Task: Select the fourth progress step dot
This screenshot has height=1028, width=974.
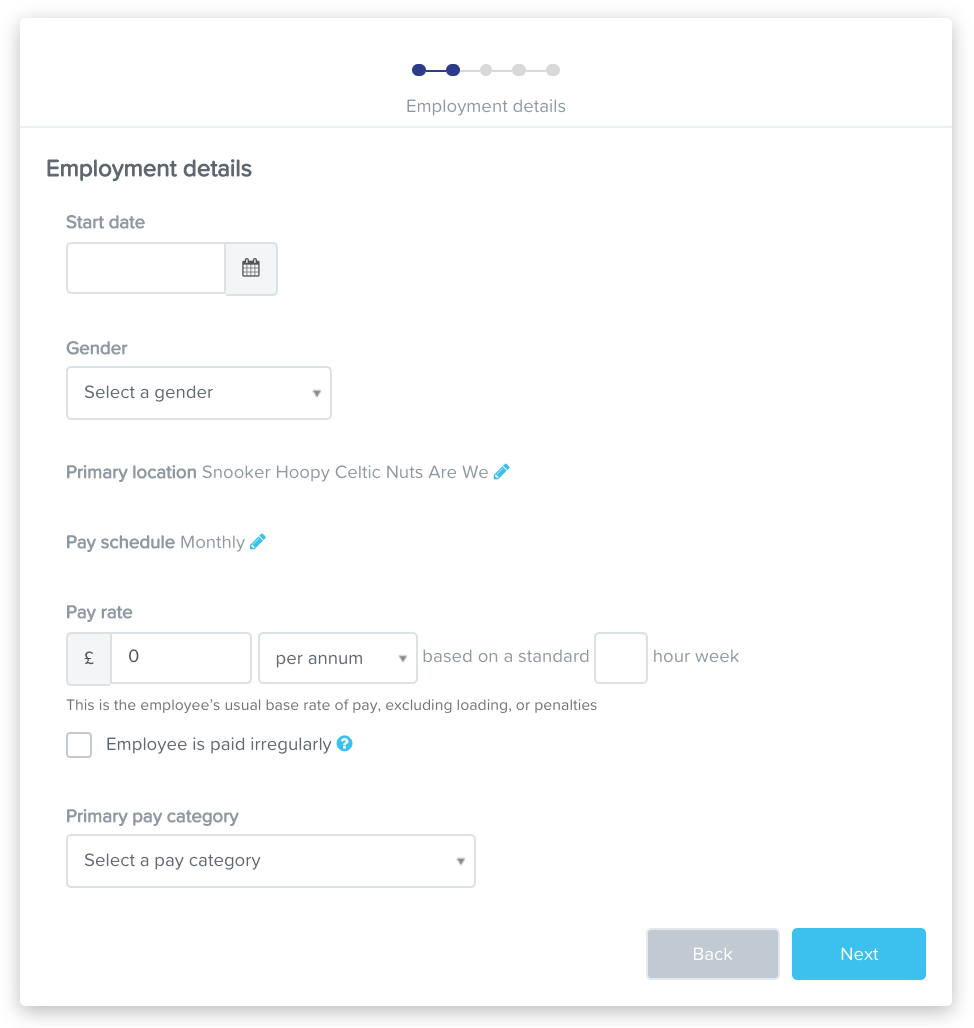Action: [x=519, y=70]
